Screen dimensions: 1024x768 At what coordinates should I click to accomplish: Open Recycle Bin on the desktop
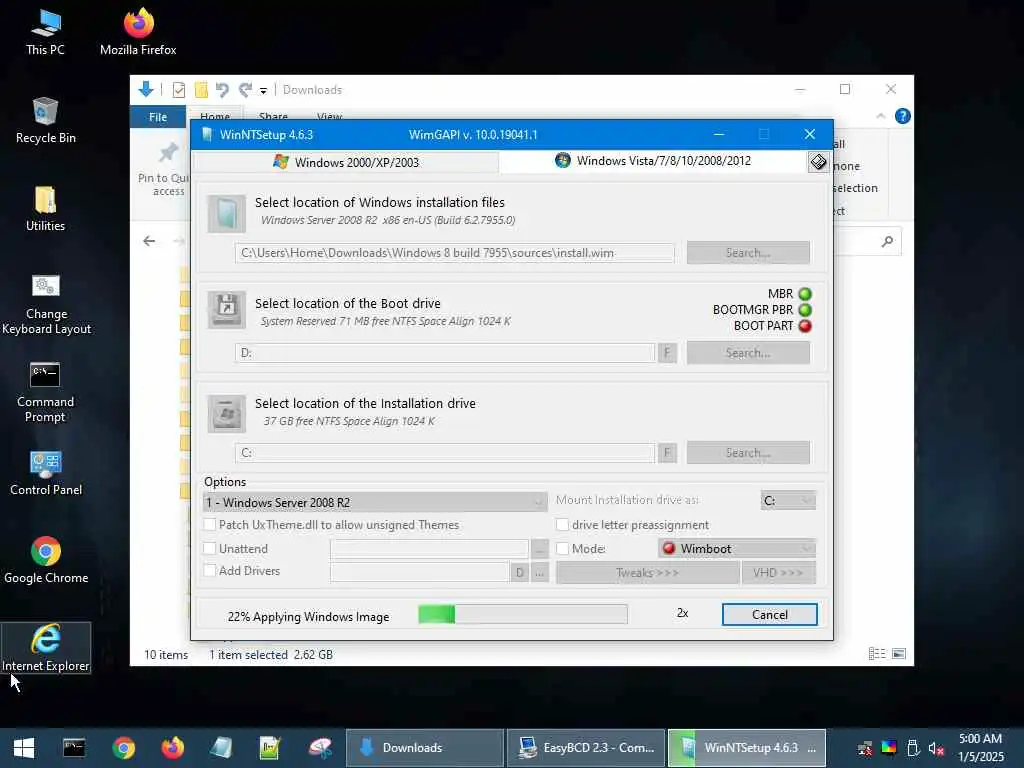coord(45,120)
